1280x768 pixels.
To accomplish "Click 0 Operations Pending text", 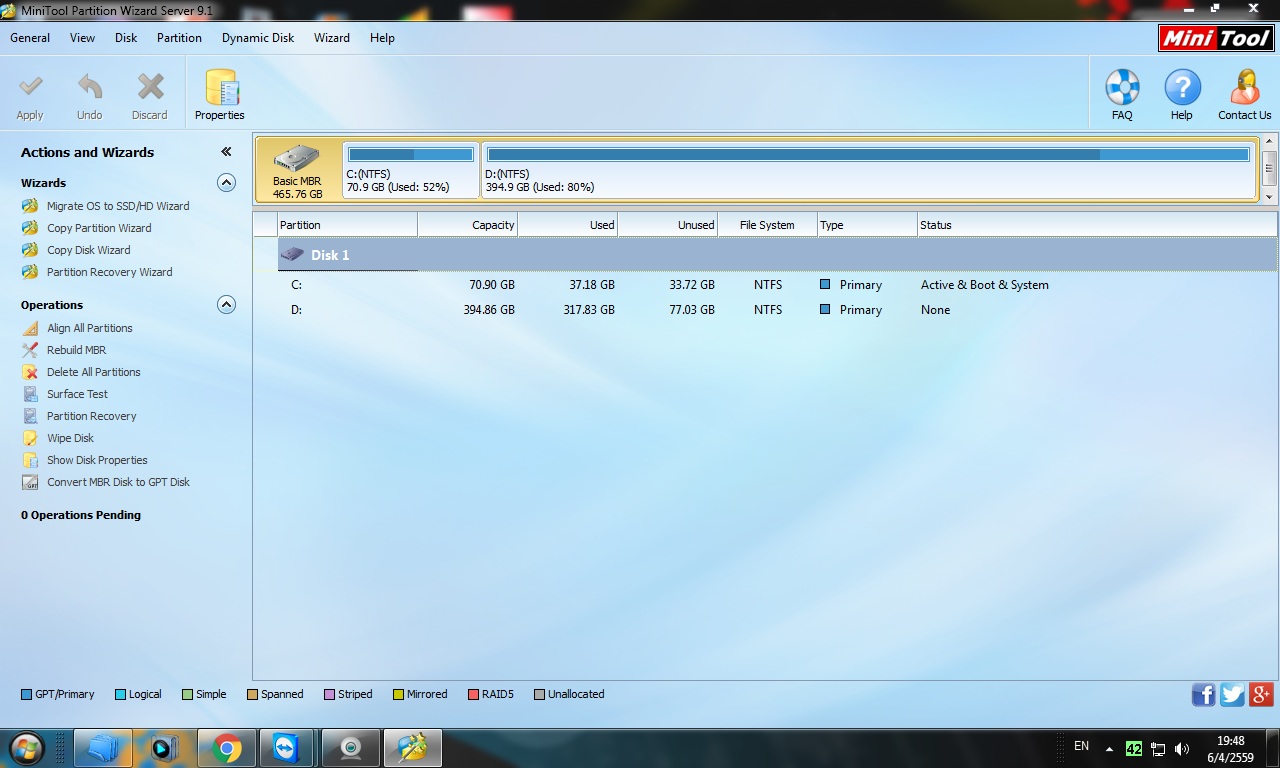I will pyautogui.click(x=81, y=515).
